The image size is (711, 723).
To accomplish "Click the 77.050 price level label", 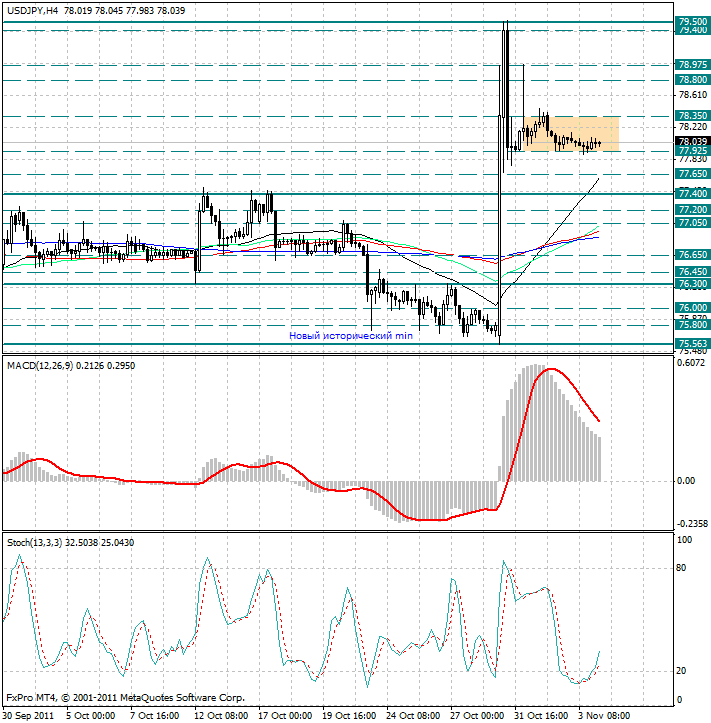I will tap(693, 223).
